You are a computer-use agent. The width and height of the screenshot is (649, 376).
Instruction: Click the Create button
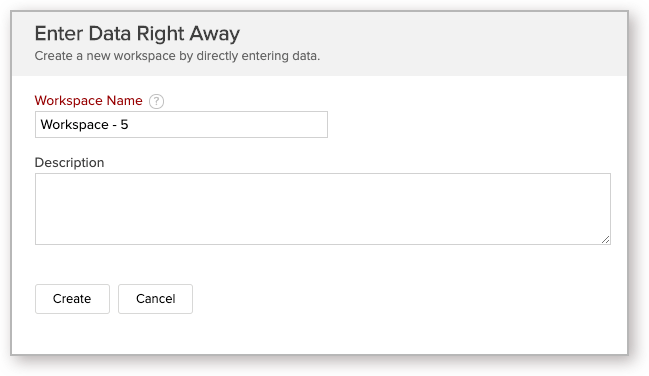coord(72,299)
